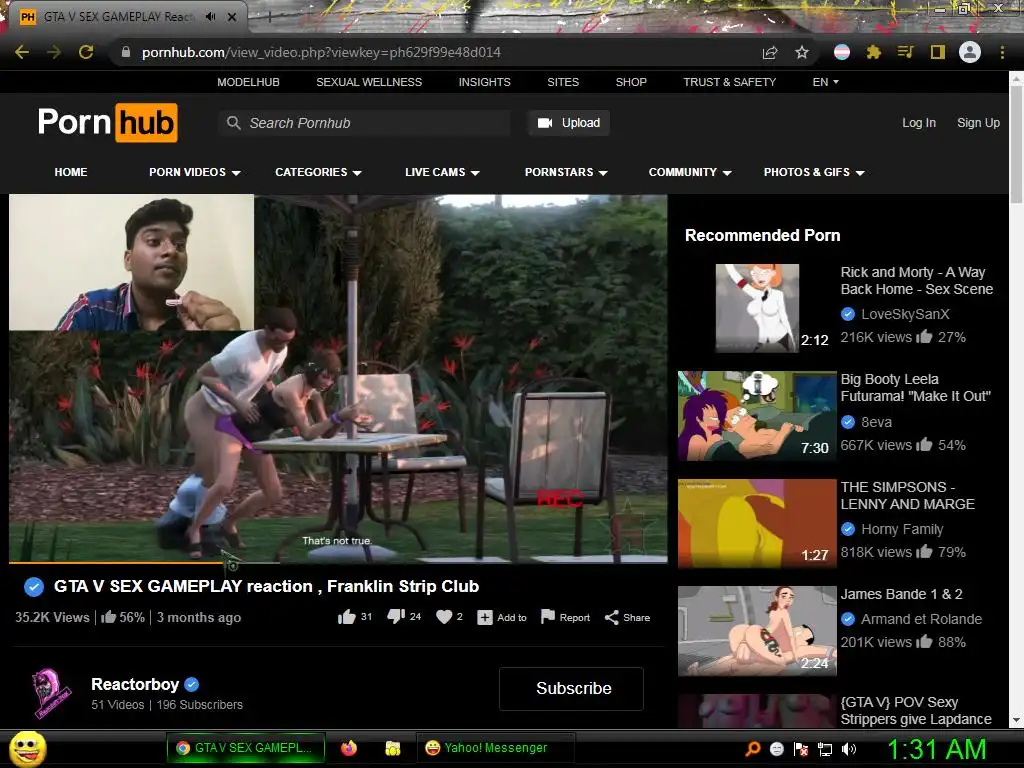1024x768 pixels.
Task: Open the TRUST & SAFETY link
Action: (729, 82)
